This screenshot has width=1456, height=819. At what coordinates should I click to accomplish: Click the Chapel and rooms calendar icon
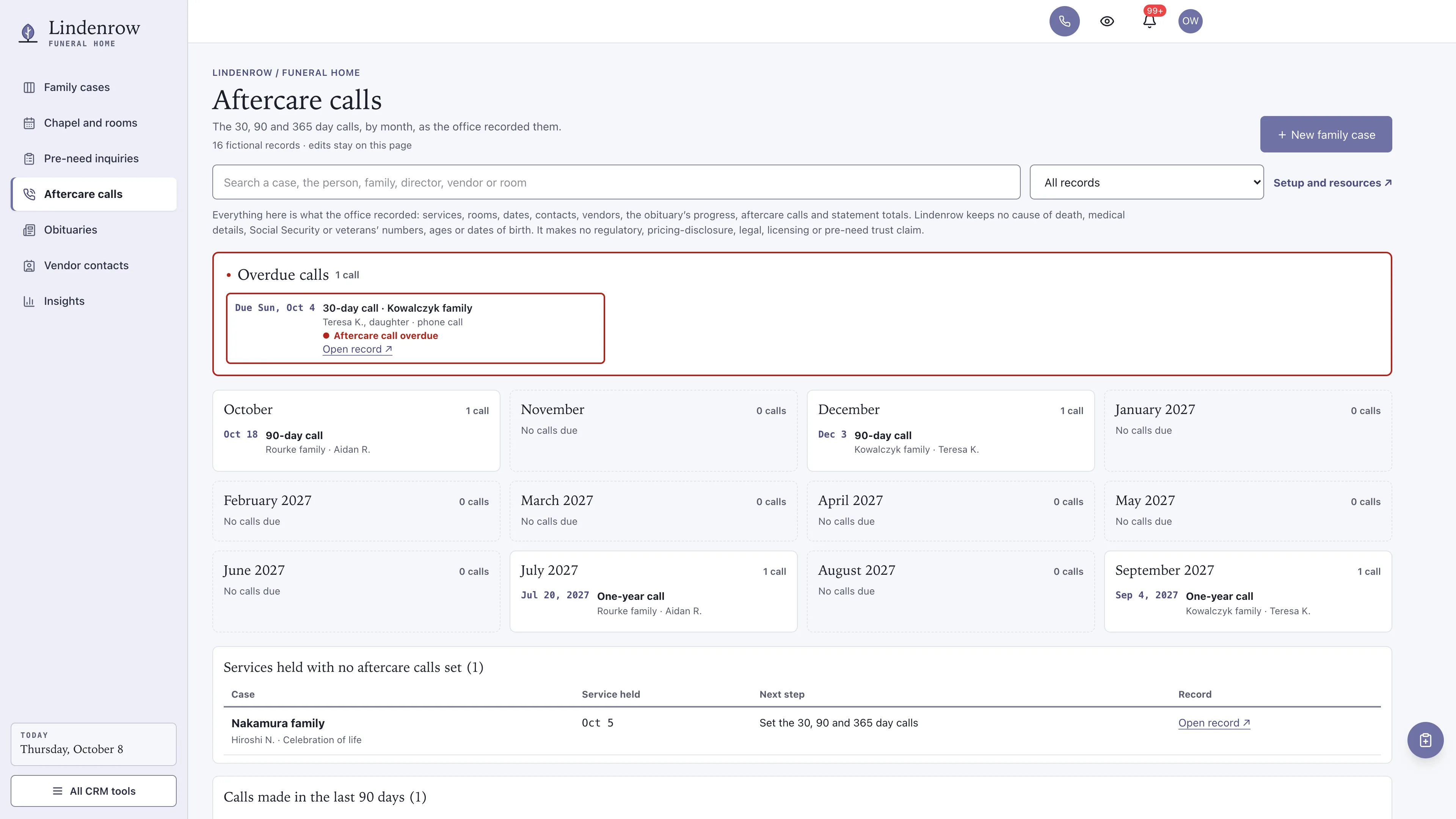(x=30, y=123)
